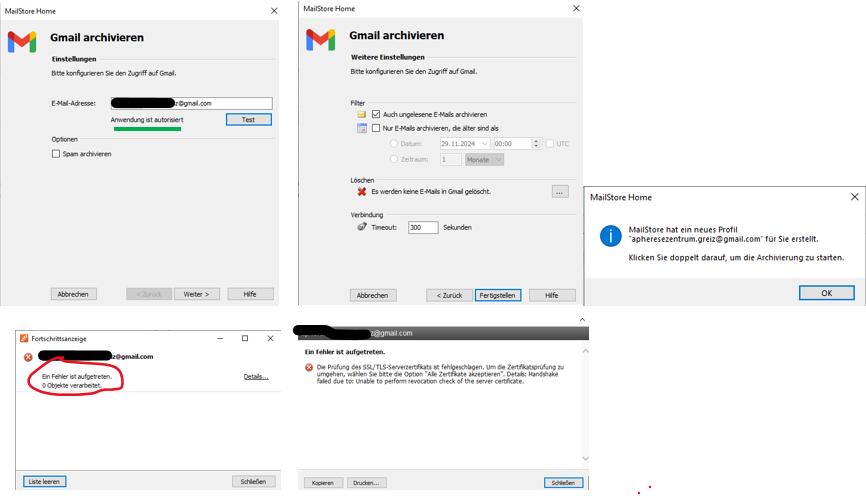This screenshot has height=496, width=866.
Task: Click scroll down arrow in error details
Action: pos(585,458)
